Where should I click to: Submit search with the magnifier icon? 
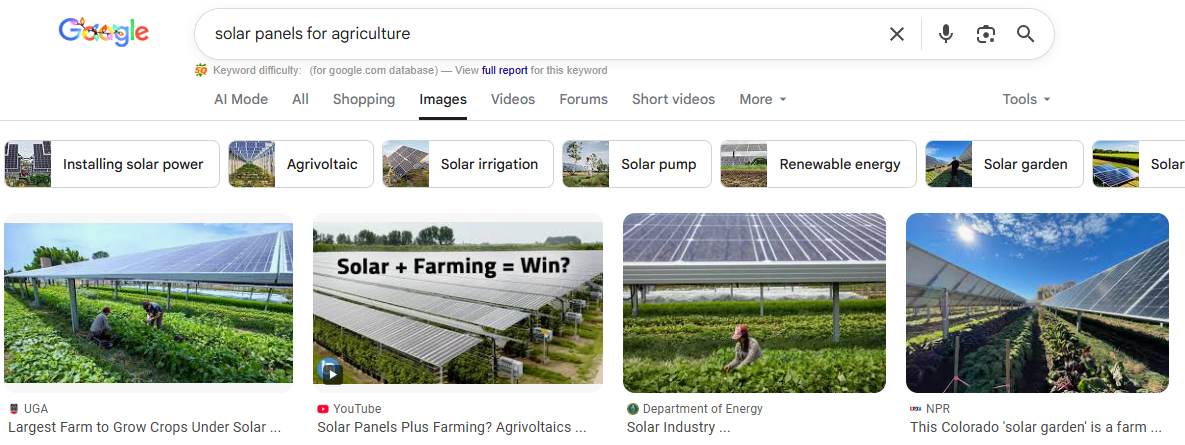[x=1025, y=34]
